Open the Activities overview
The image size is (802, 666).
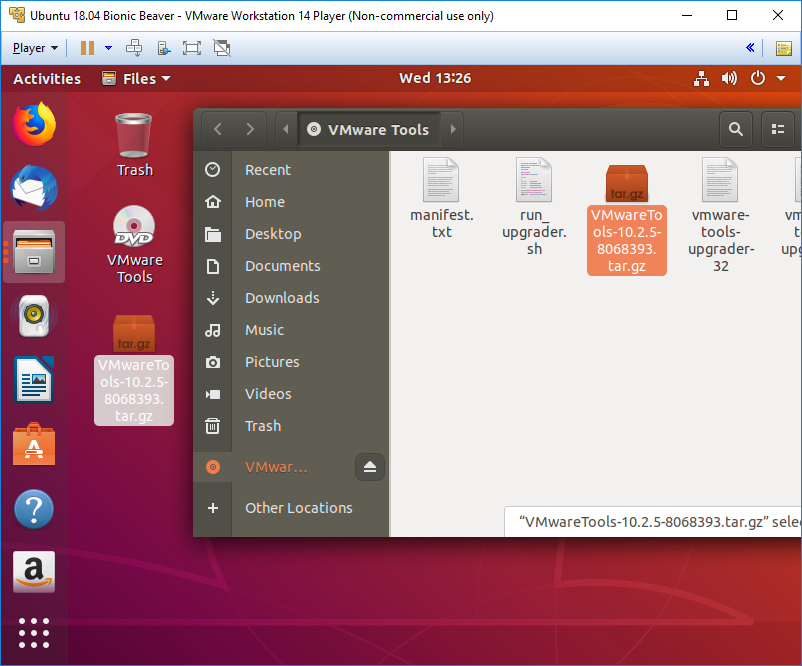coord(47,79)
